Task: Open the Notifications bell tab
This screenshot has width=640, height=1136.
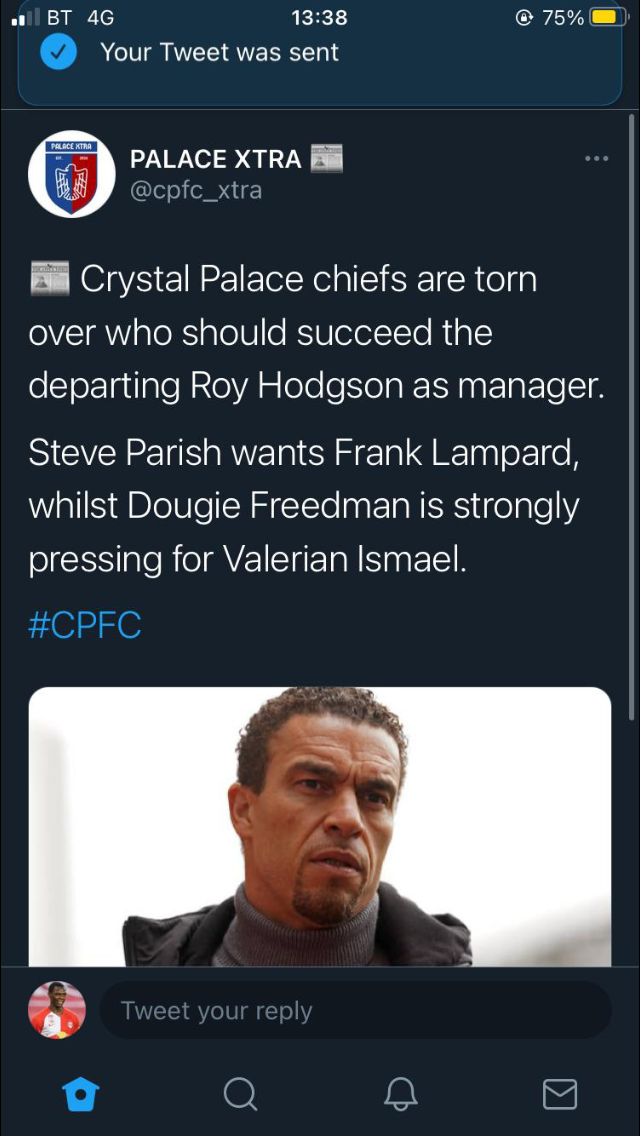Action: click(x=400, y=1093)
